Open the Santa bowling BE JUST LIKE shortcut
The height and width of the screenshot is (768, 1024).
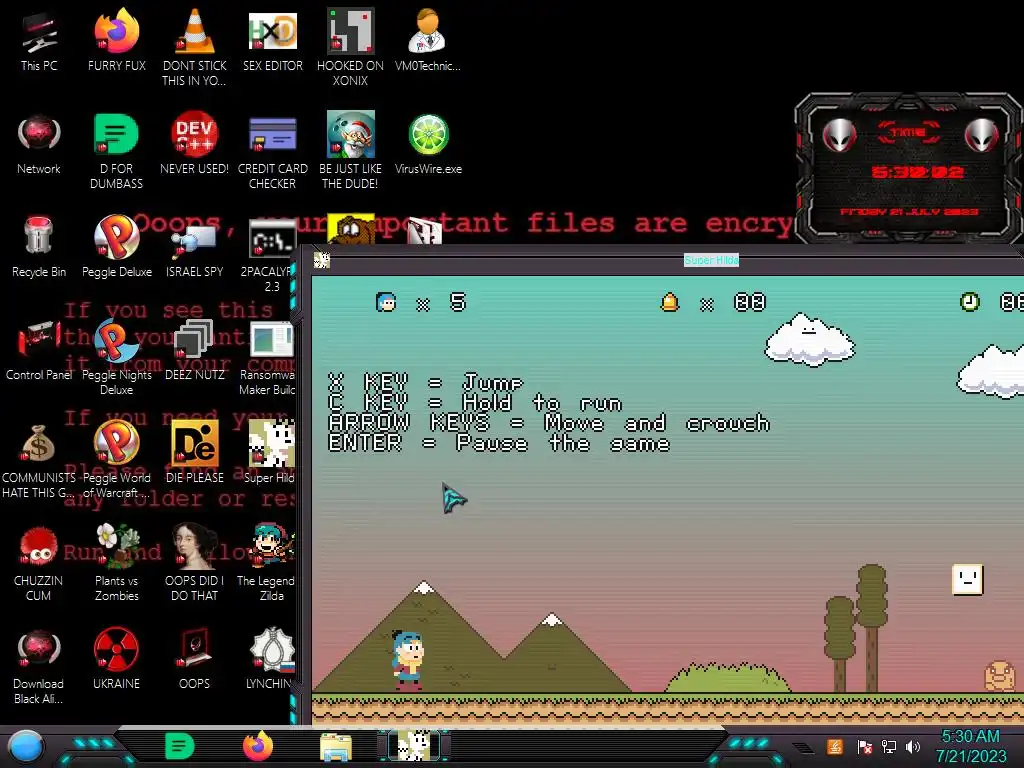click(350, 152)
